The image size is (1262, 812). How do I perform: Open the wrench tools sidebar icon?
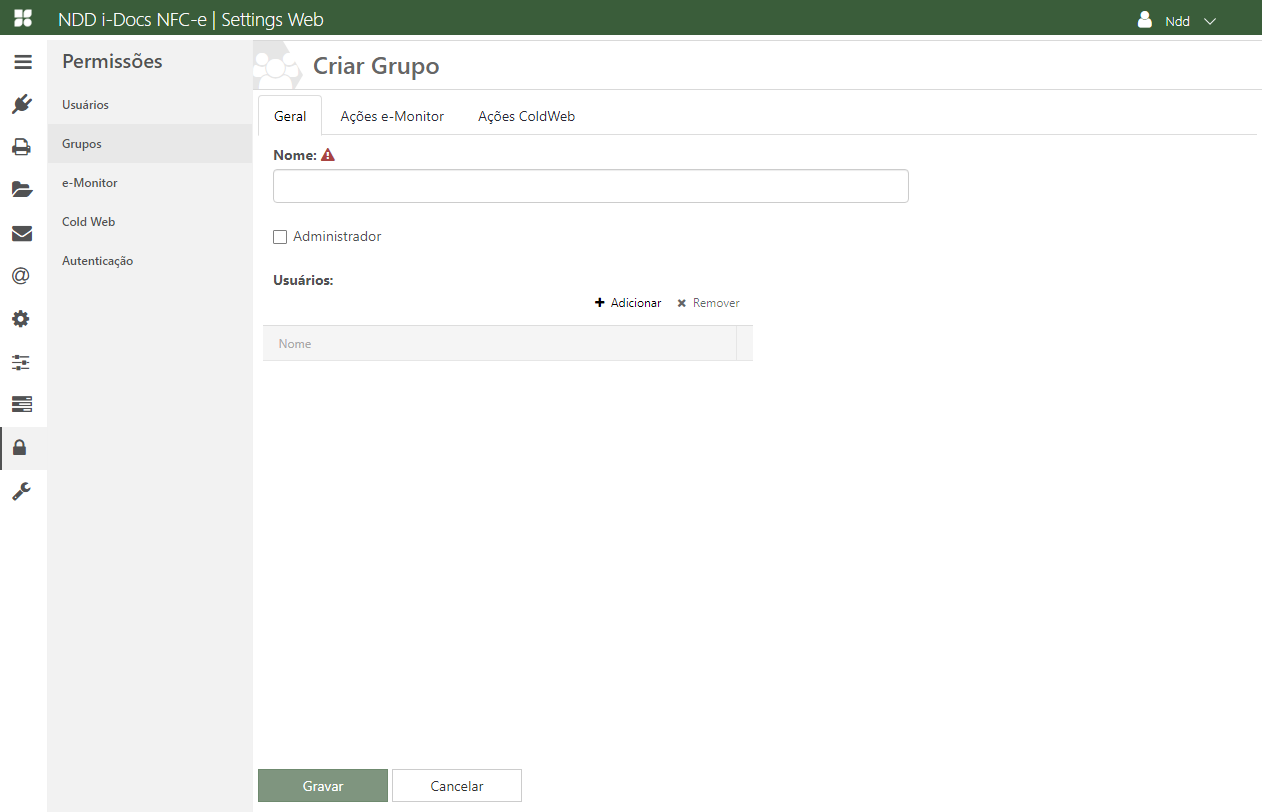coord(22,491)
